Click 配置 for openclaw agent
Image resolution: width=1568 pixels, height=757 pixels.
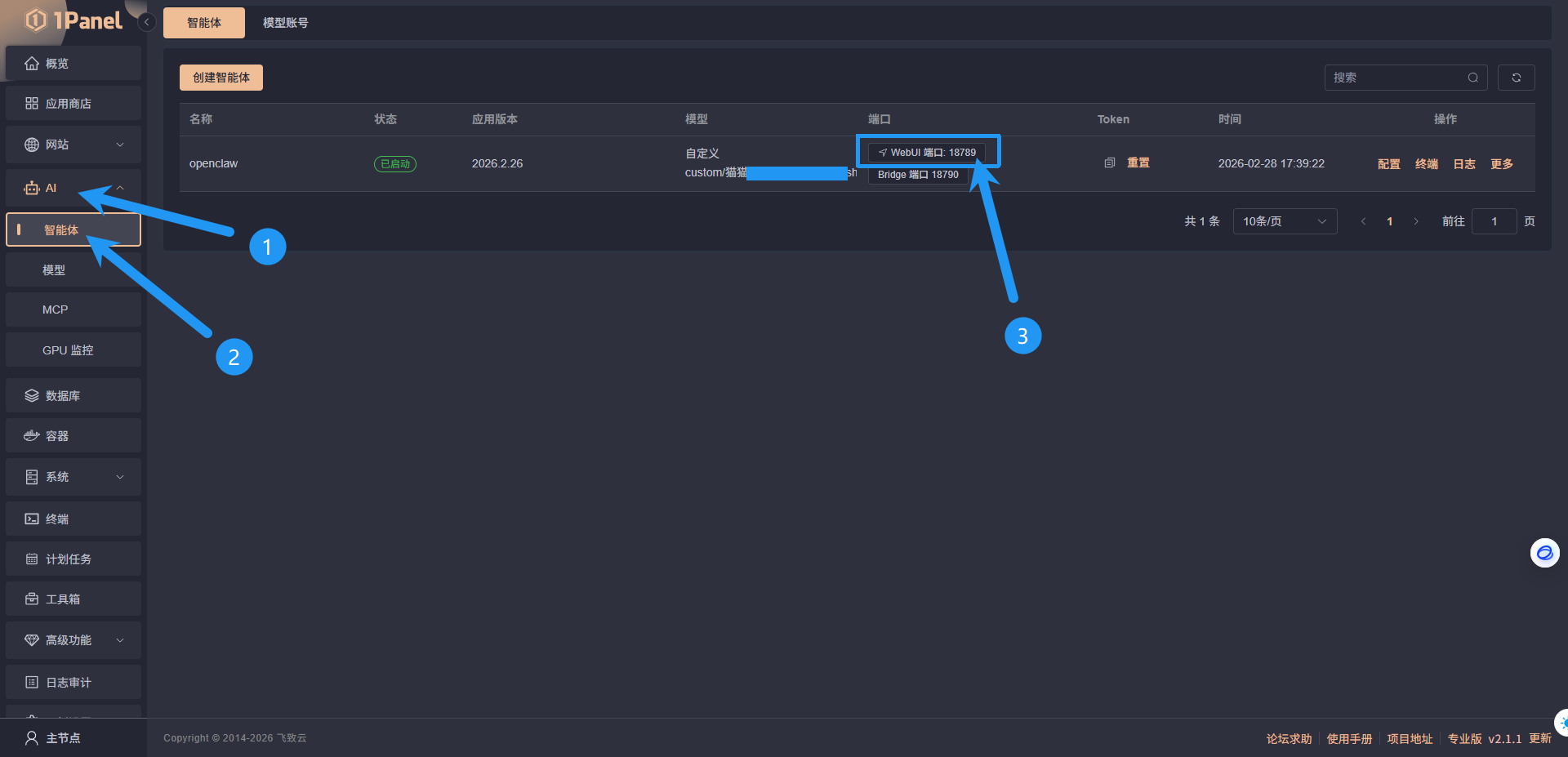click(x=1388, y=164)
